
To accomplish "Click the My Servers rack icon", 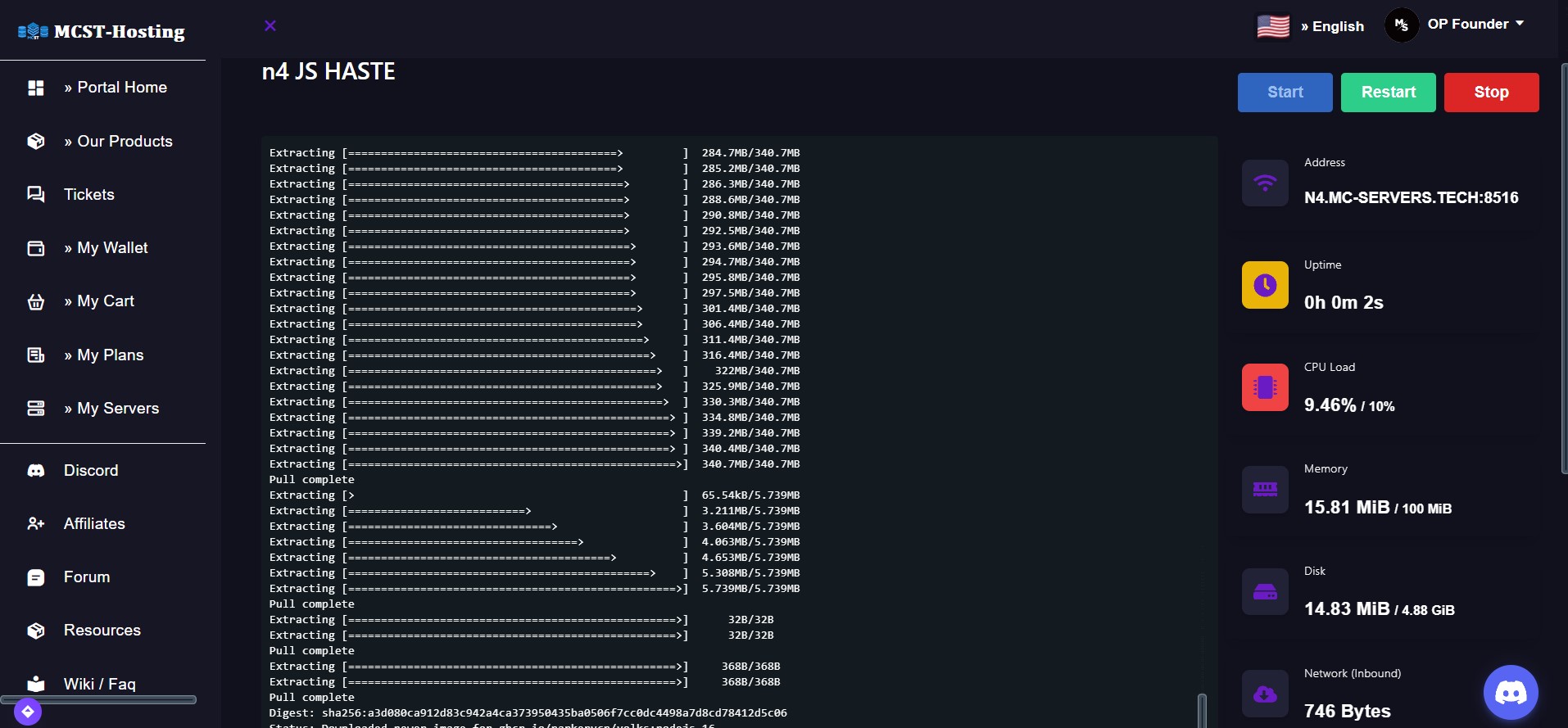I will pyautogui.click(x=36, y=409).
